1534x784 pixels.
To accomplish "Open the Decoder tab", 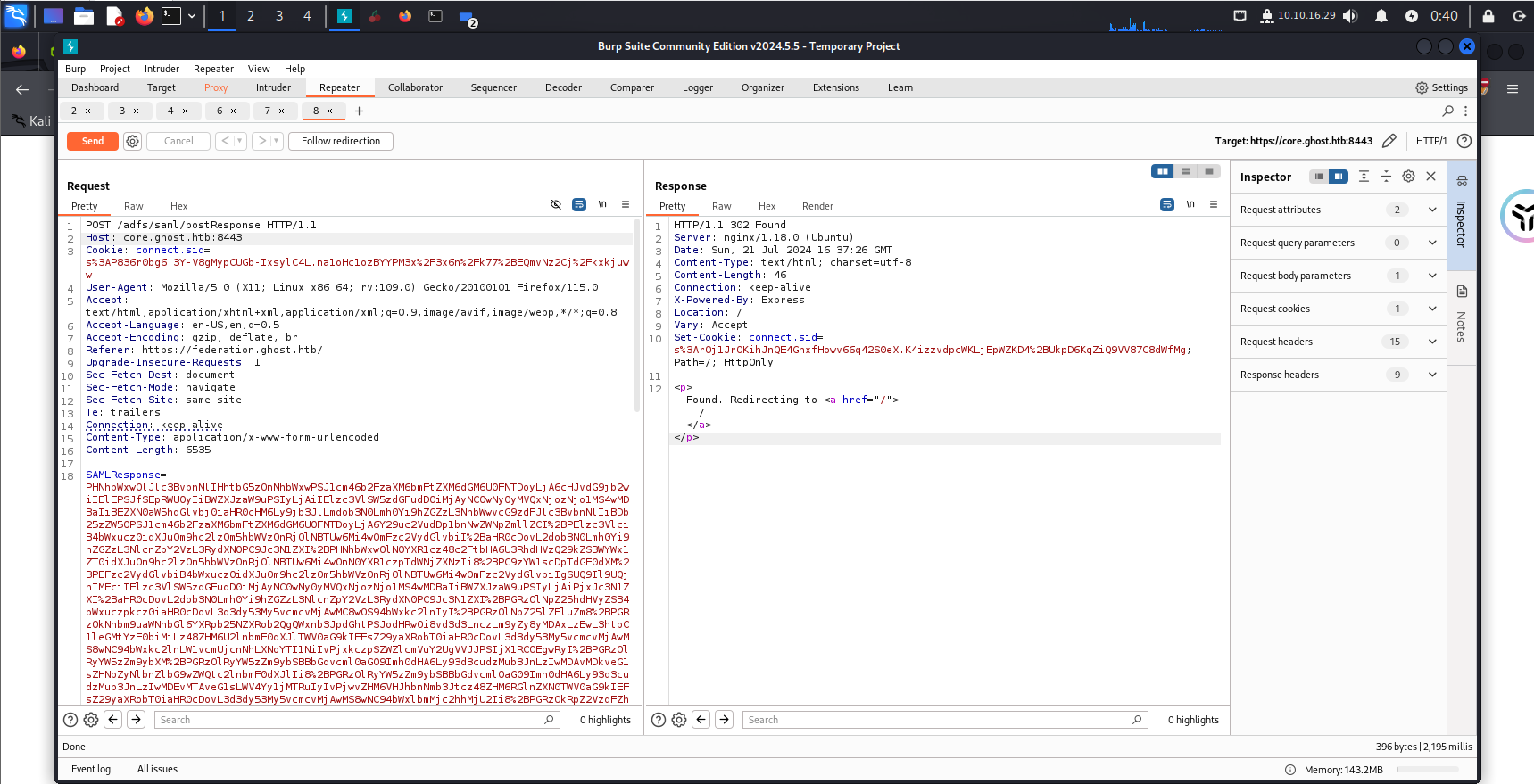I will (x=563, y=87).
